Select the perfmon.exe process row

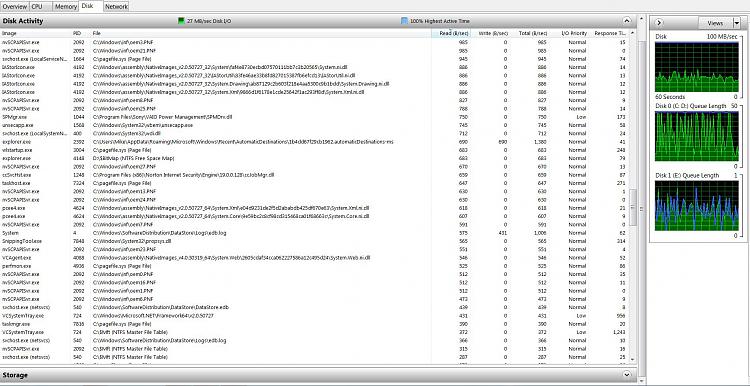point(315,266)
